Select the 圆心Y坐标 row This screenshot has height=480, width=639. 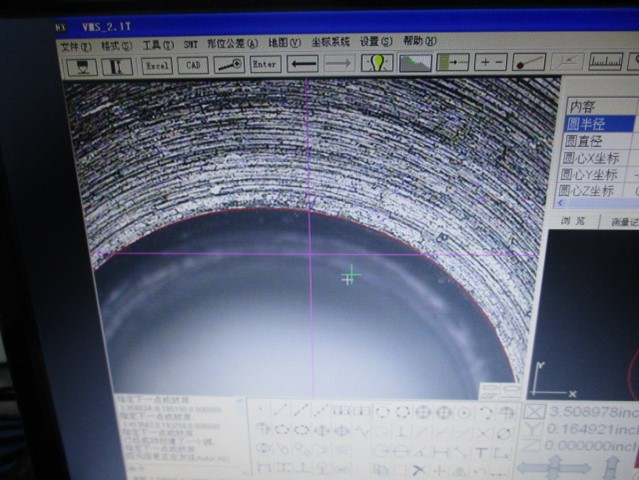coord(595,175)
